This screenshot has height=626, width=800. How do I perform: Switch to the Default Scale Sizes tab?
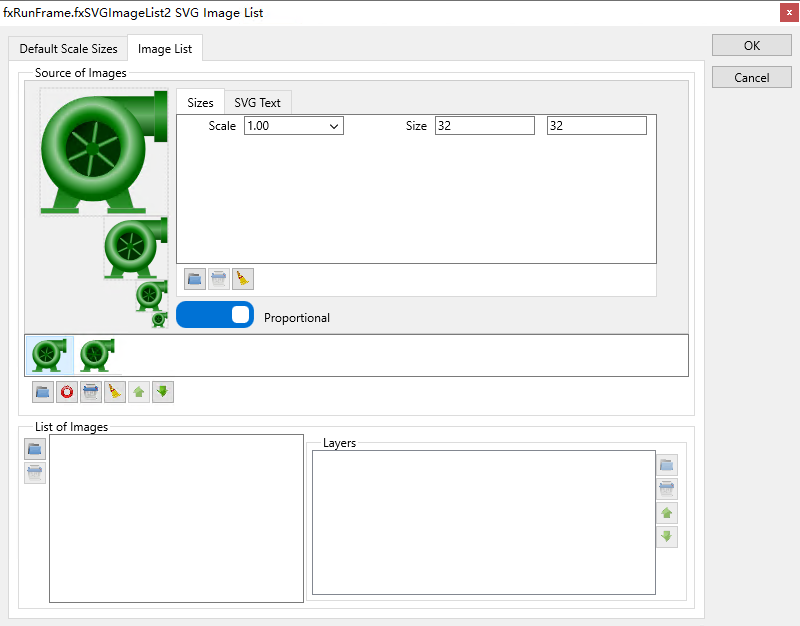click(x=68, y=48)
